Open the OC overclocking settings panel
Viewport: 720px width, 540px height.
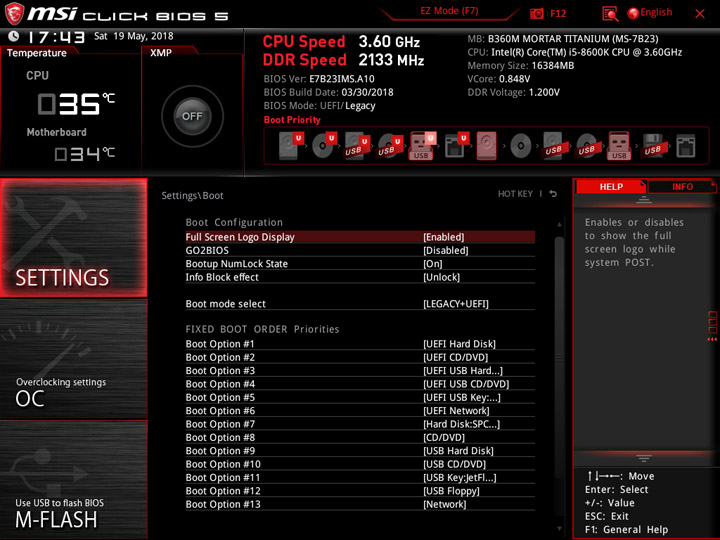tap(74, 359)
